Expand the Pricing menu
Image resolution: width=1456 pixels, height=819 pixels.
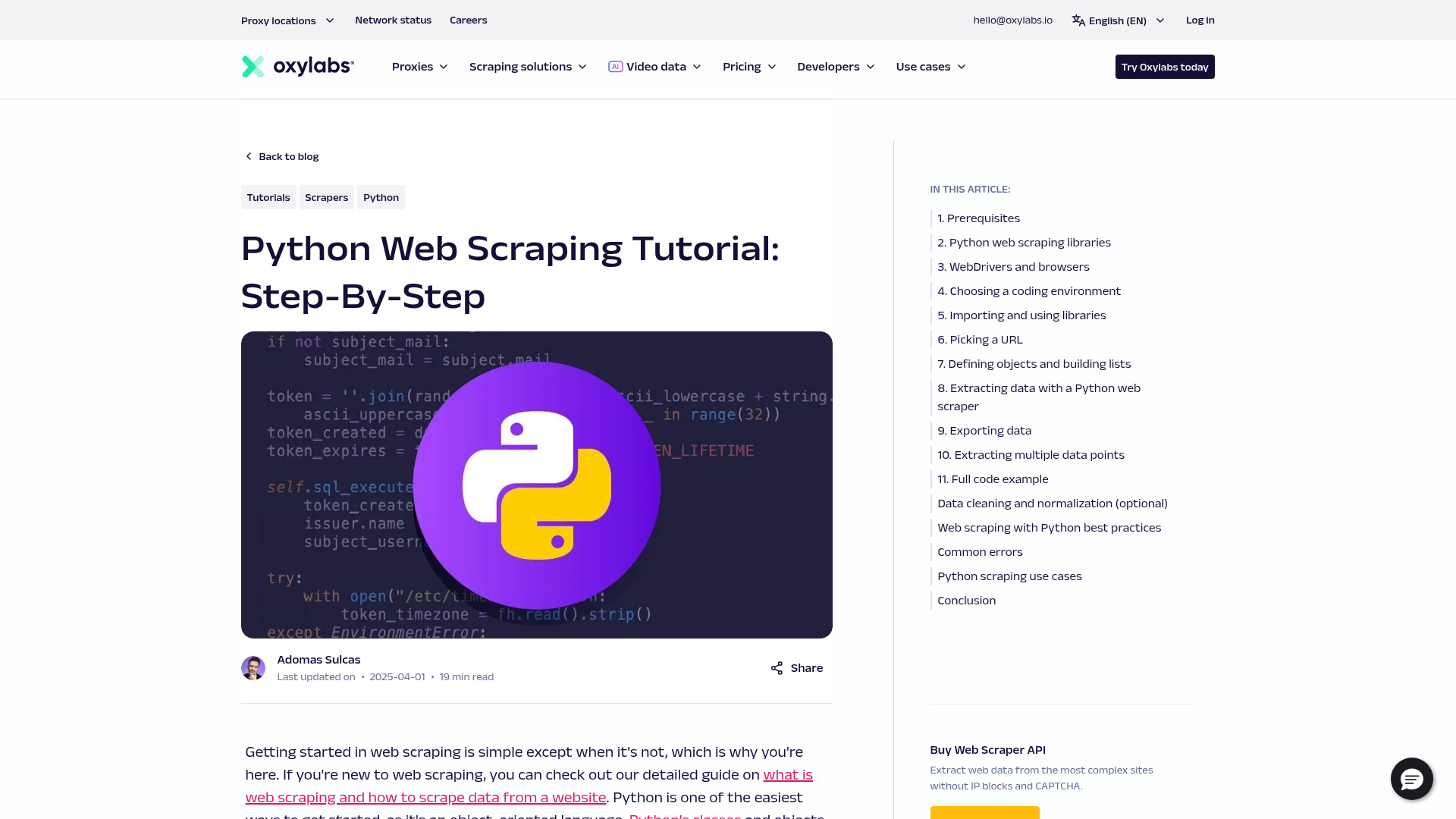(x=749, y=67)
